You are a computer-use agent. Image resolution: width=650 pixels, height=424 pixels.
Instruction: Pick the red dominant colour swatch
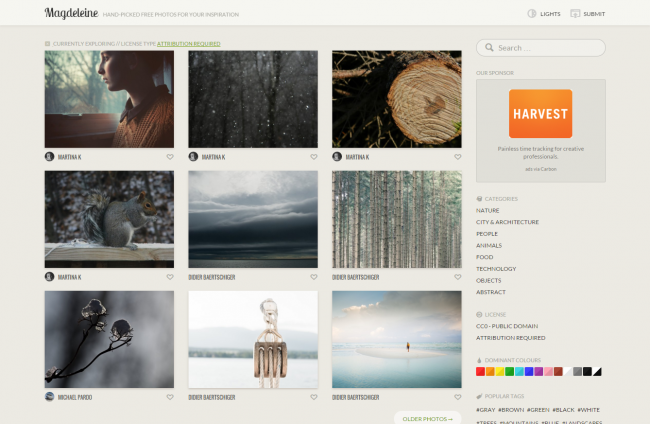(x=480, y=371)
